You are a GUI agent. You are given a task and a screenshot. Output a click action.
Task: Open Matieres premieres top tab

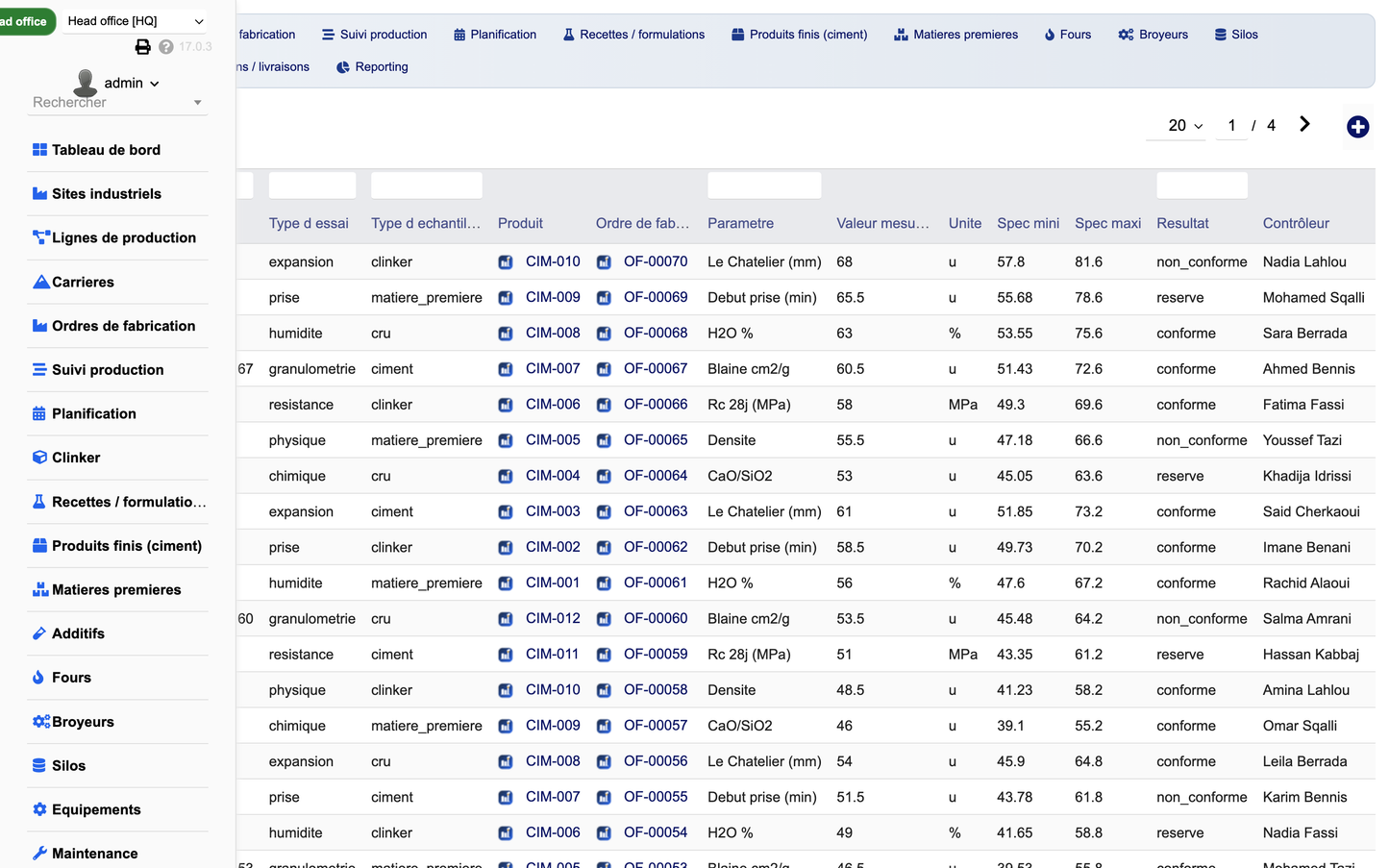955,35
